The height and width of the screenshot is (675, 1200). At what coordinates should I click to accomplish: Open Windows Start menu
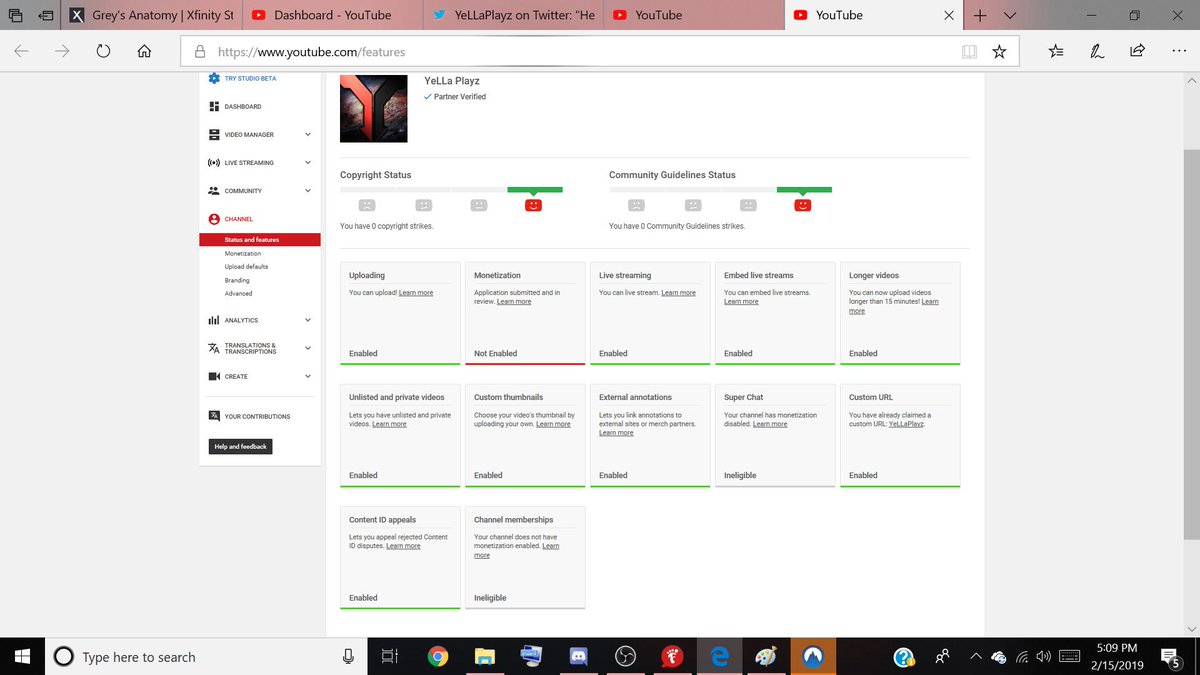coord(23,656)
